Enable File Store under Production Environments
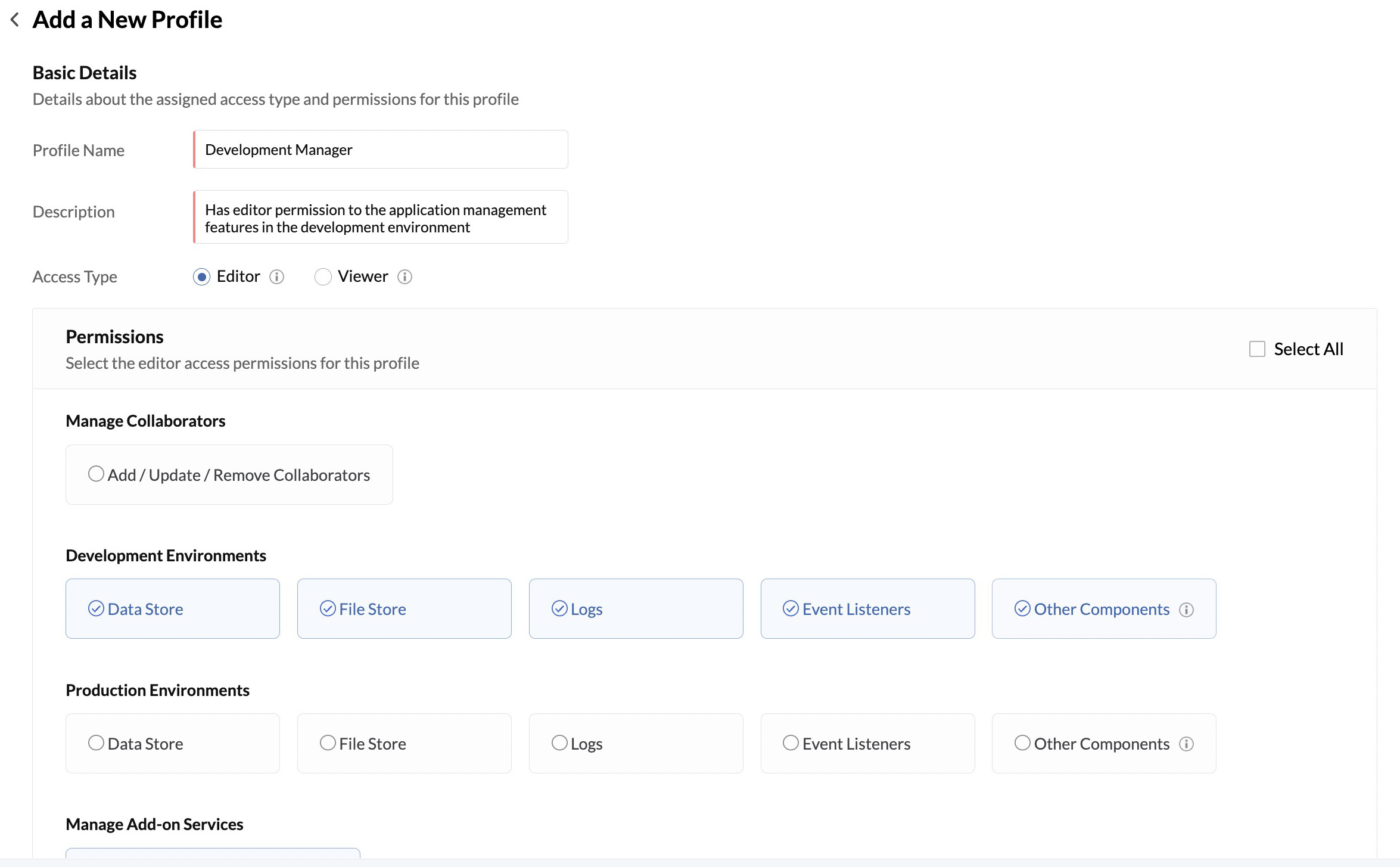Screen dimensions: 1400x867 coord(328,743)
